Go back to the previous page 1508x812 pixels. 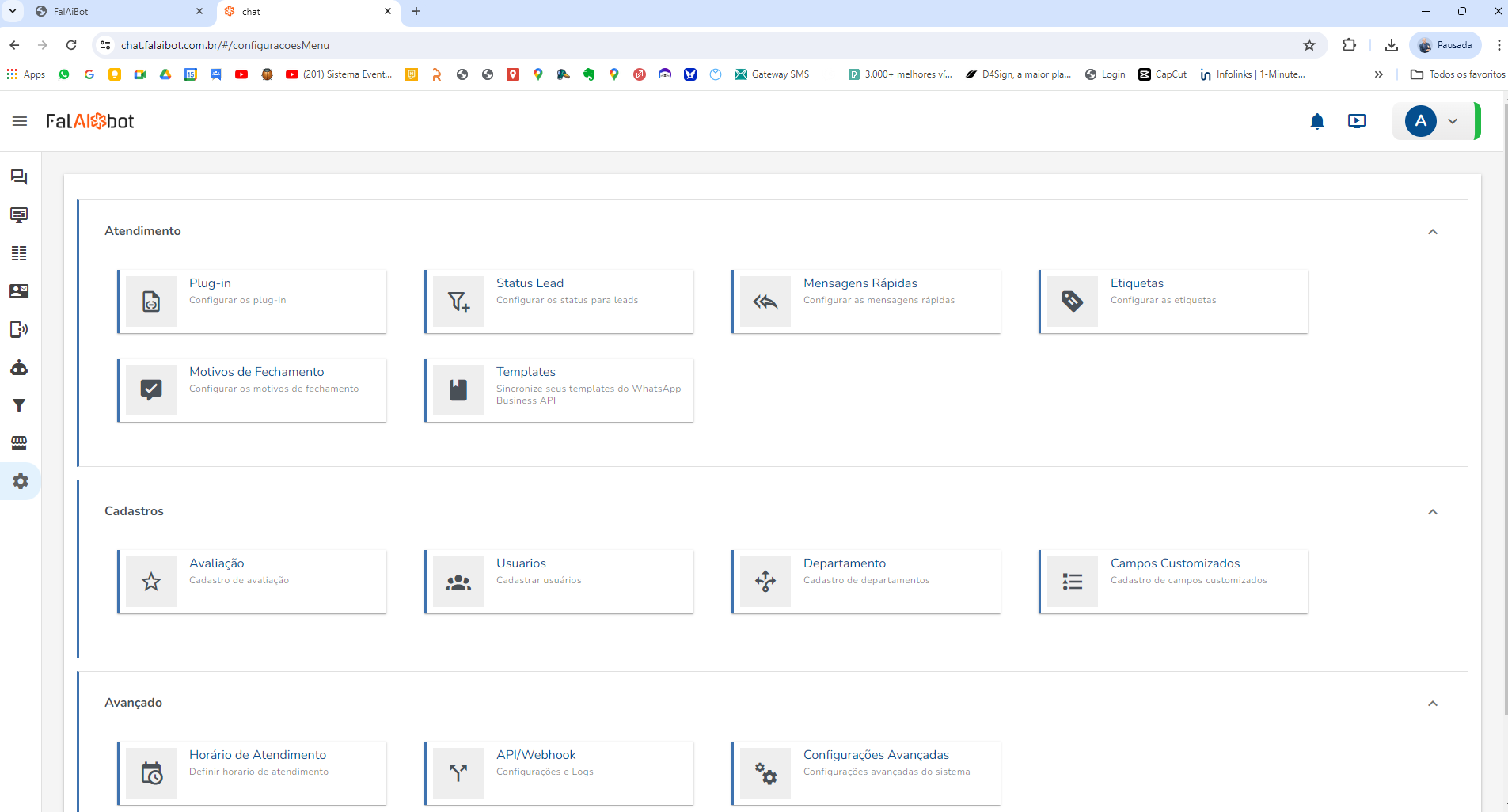pos(14,45)
